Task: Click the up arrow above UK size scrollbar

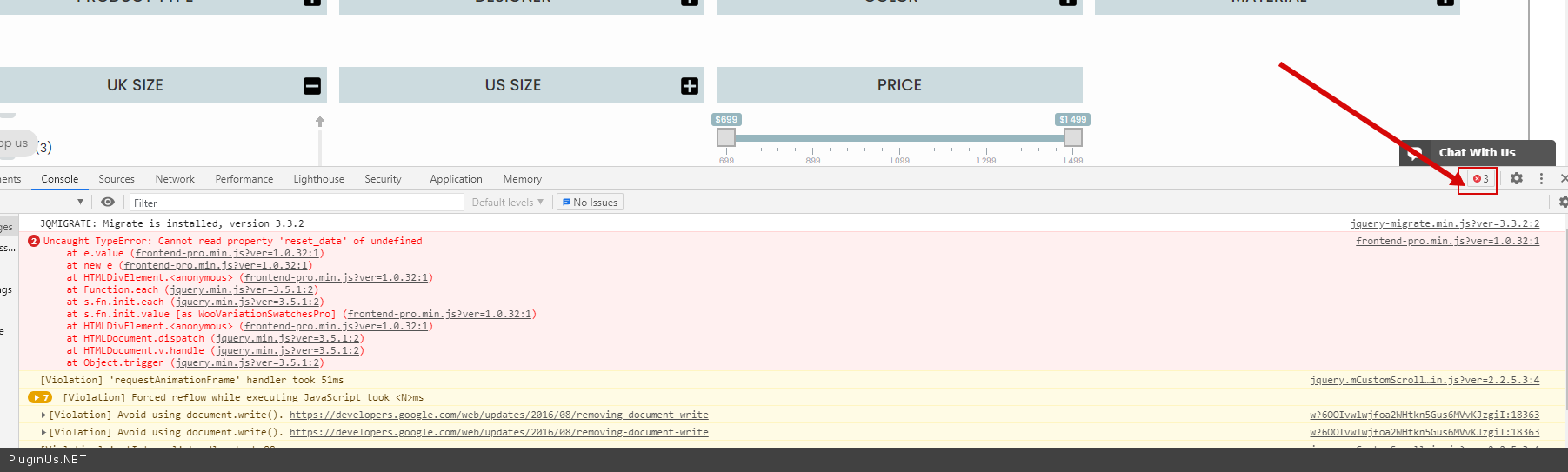Action: [320, 122]
